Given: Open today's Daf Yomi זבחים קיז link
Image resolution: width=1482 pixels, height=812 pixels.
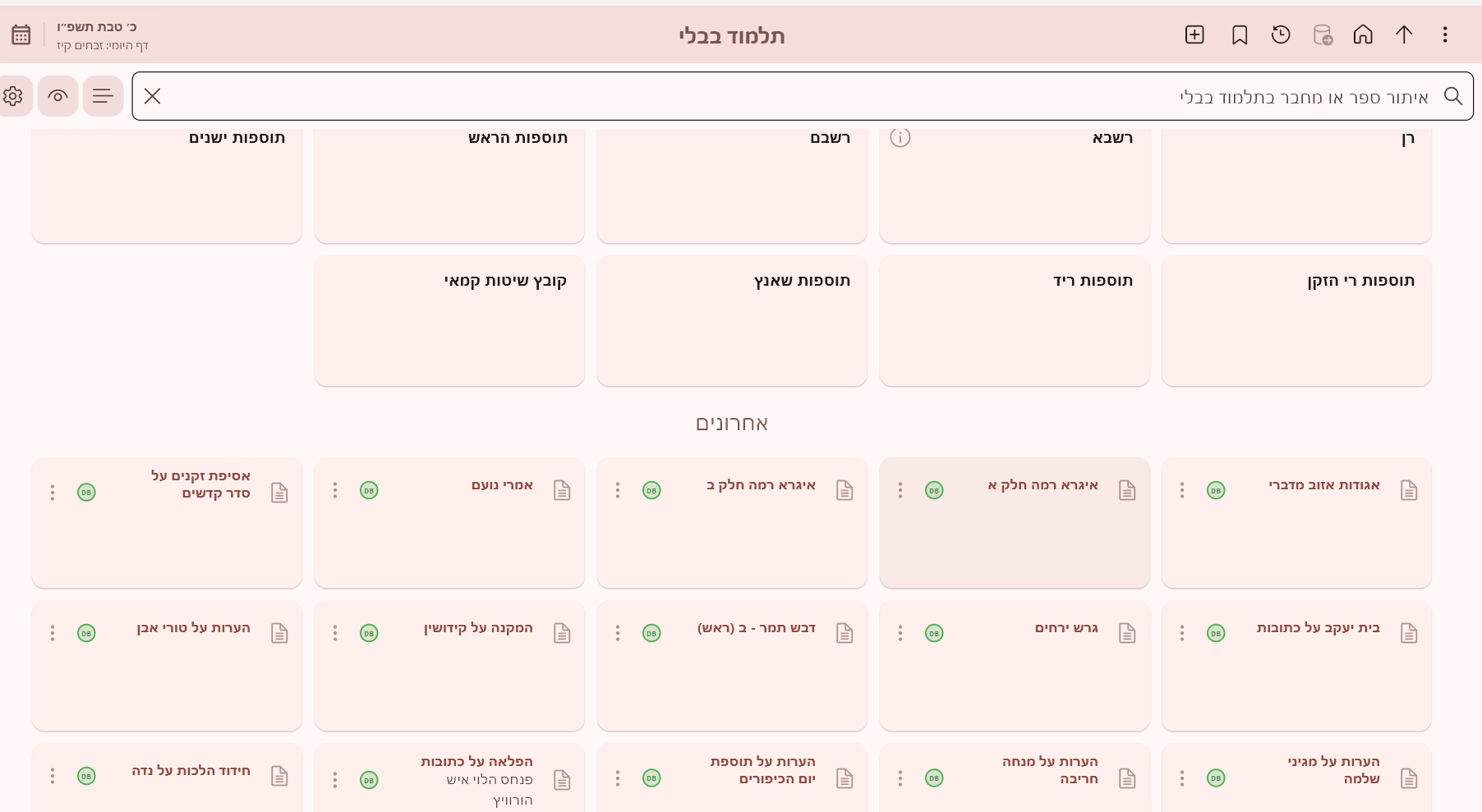Looking at the screenshot, I should pyautogui.click(x=103, y=46).
